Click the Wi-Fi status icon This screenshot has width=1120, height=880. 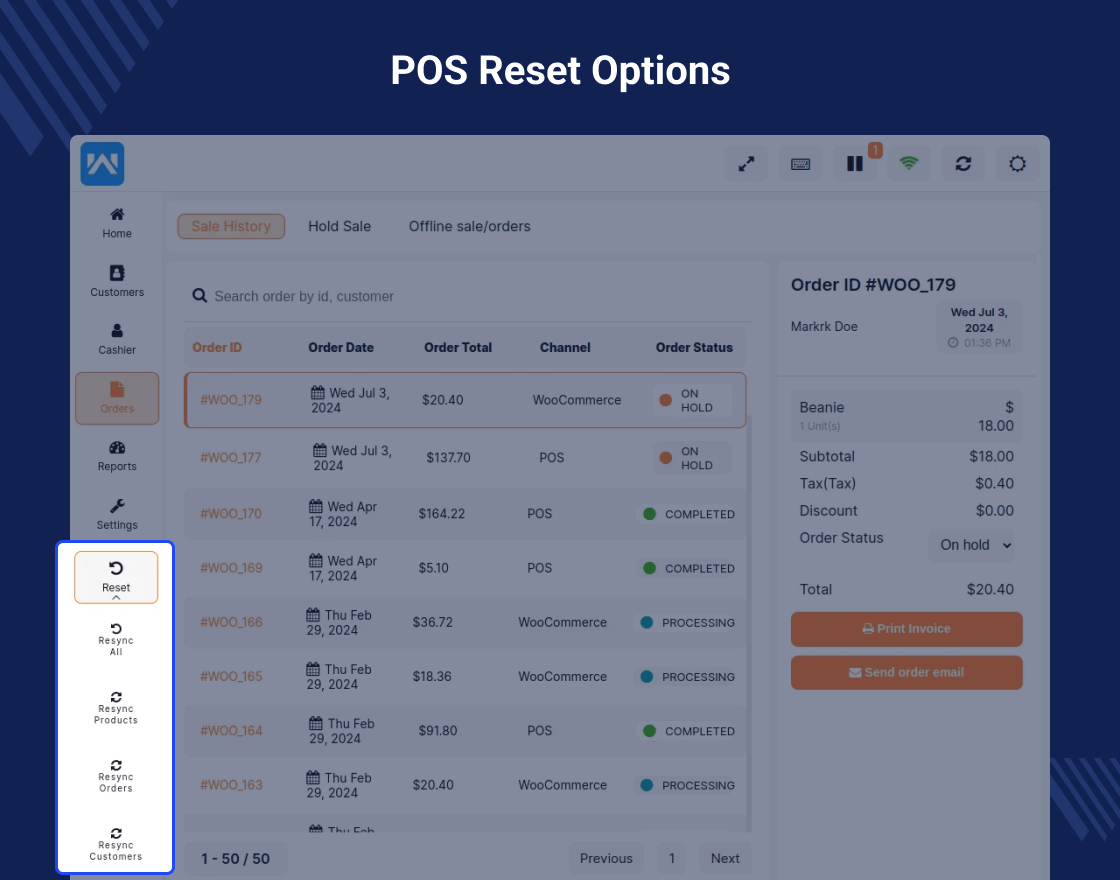pyautogui.click(x=909, y=163)
